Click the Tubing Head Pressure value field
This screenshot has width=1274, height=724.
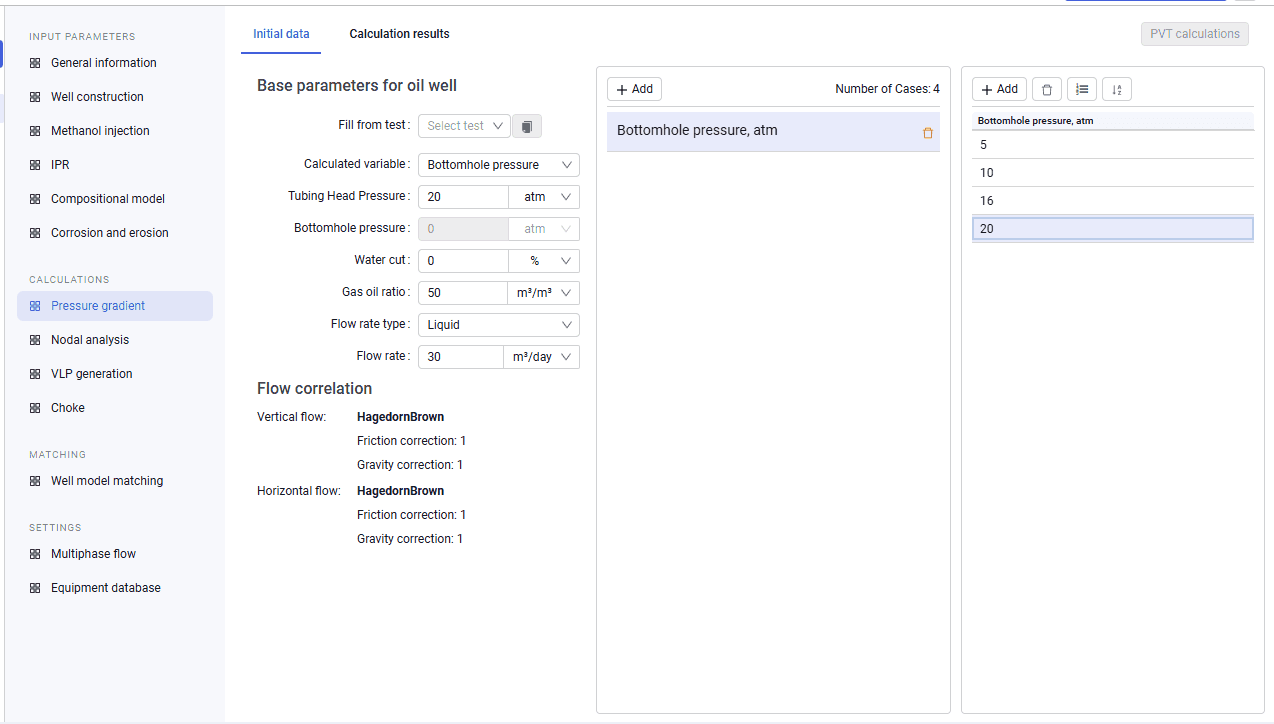tap(463, 197)
